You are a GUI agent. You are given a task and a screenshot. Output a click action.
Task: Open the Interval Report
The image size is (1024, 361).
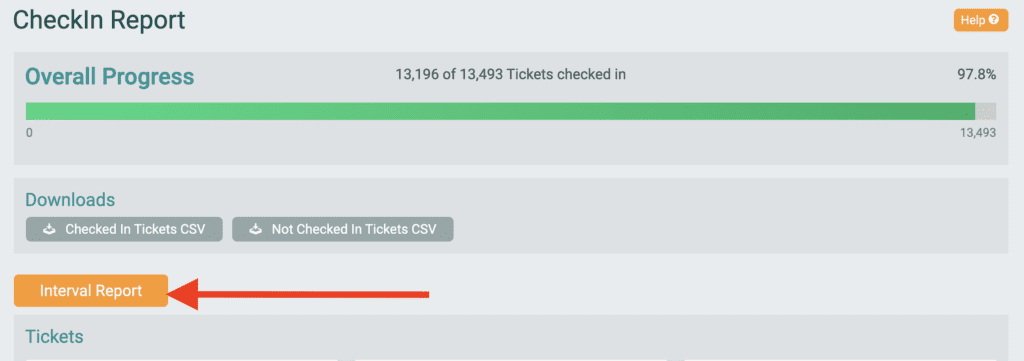tap(91, 290)
